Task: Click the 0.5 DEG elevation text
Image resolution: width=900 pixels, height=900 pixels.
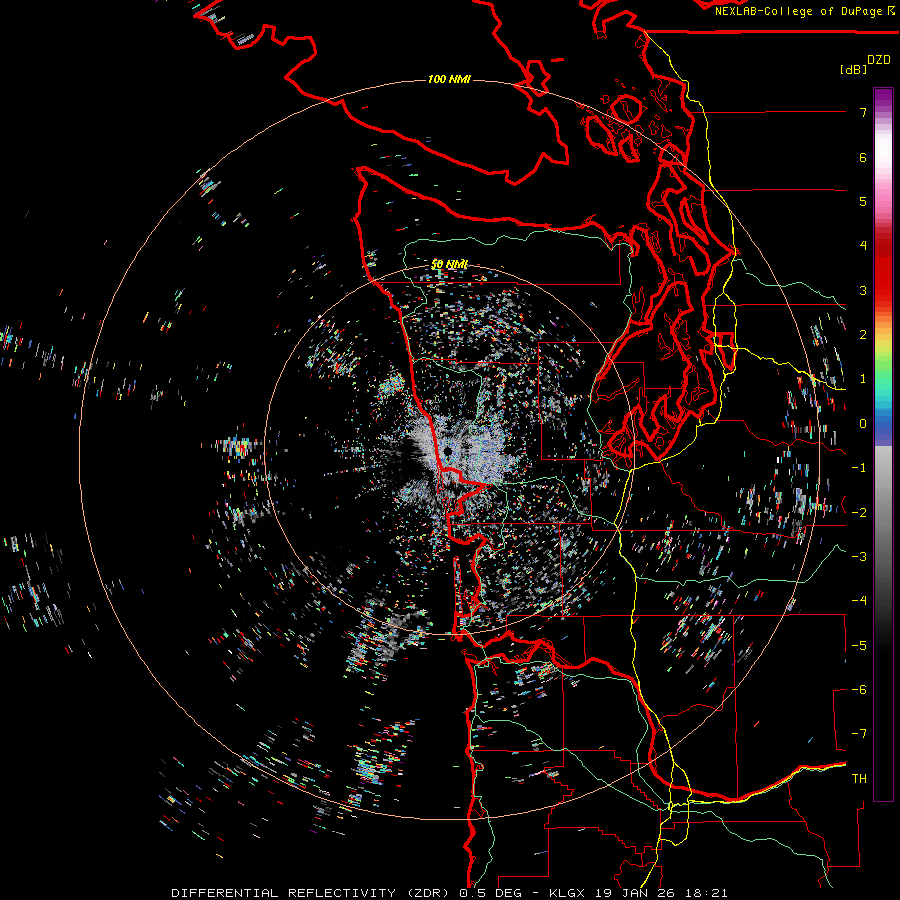Action: click(x=490, y=893)
